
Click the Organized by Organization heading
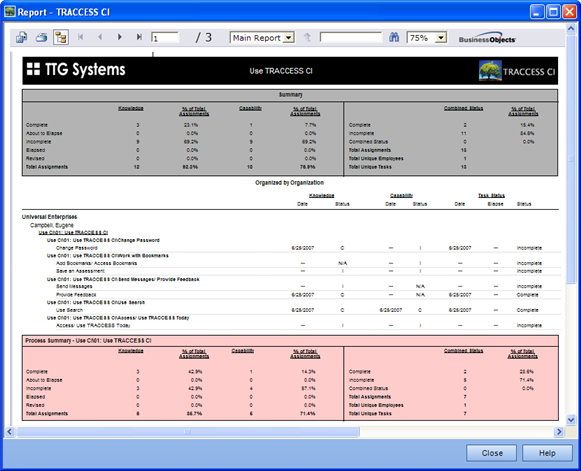point(289,183)
